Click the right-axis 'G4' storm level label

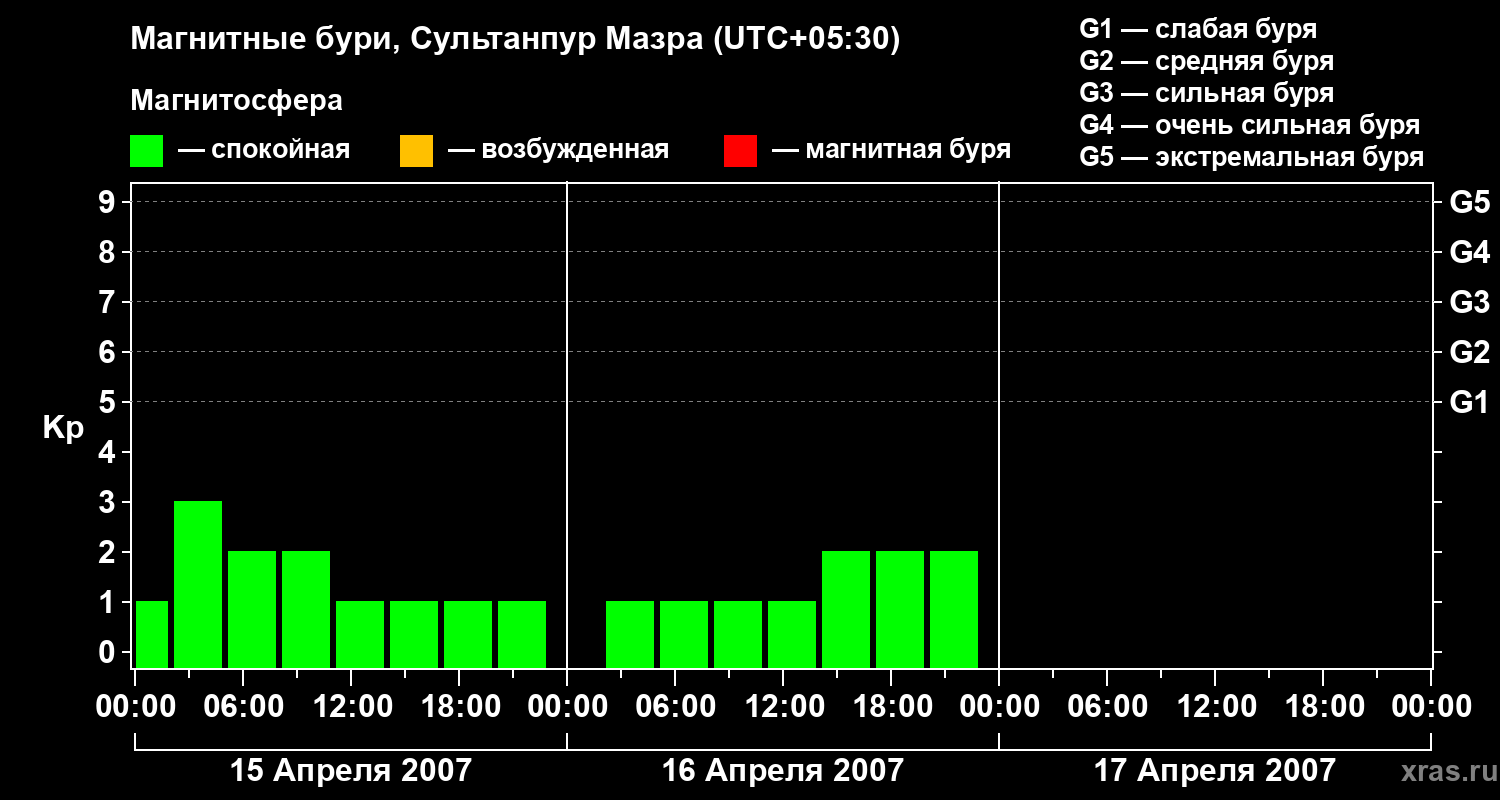[1470, 253]
